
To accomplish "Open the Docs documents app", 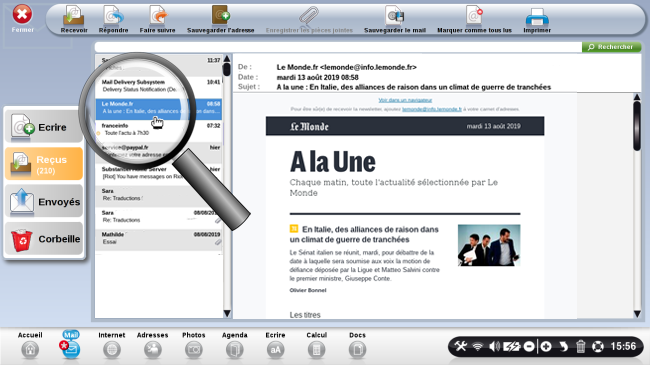I will pyautogui.click(x=357, y=345).
